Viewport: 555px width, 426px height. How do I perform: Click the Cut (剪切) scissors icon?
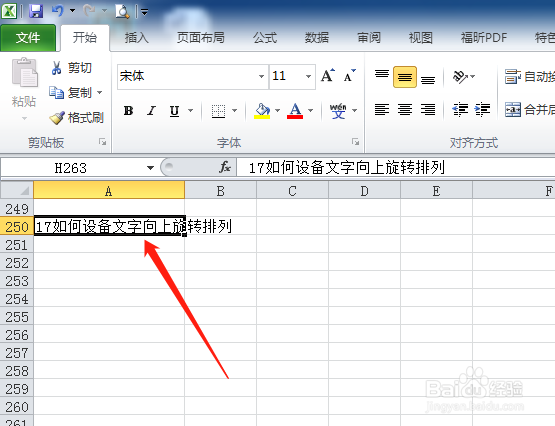tap(56, 68)
